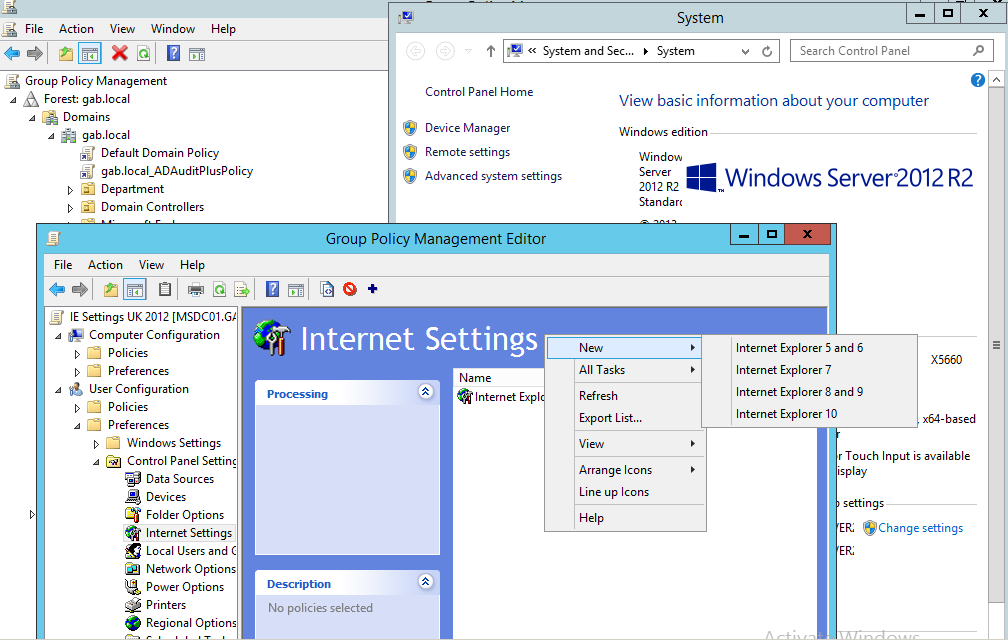Click the blue help icon in System window
Screen dimensions: 1008x640
pyautogui.click(x=977, y=80)
